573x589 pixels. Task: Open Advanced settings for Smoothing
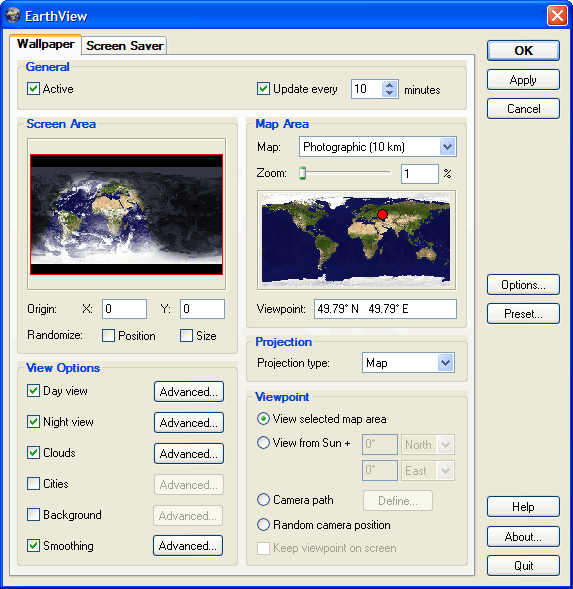click(x=188, y=545)
